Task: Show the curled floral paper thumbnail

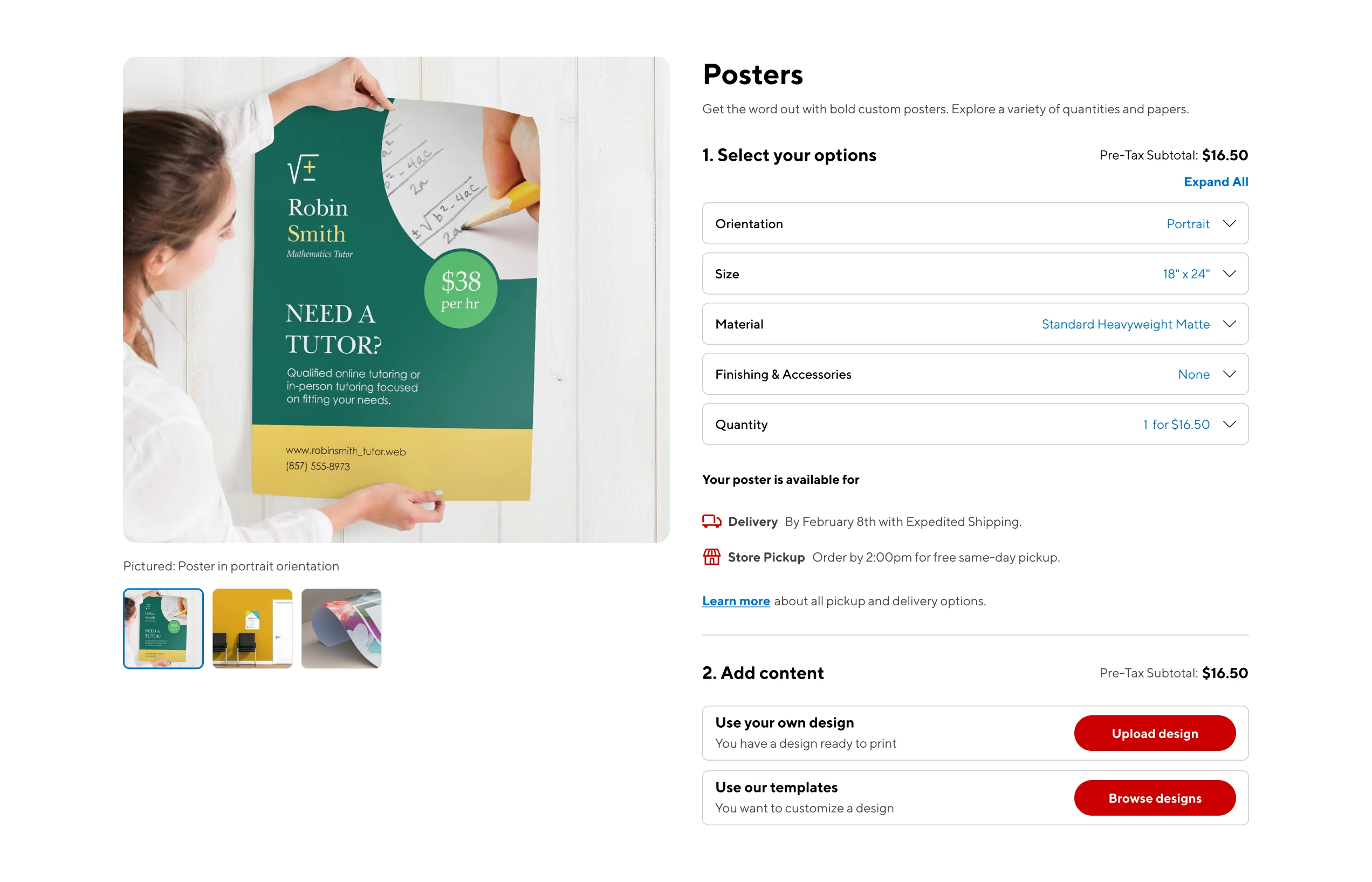Action: pos(341,628)
